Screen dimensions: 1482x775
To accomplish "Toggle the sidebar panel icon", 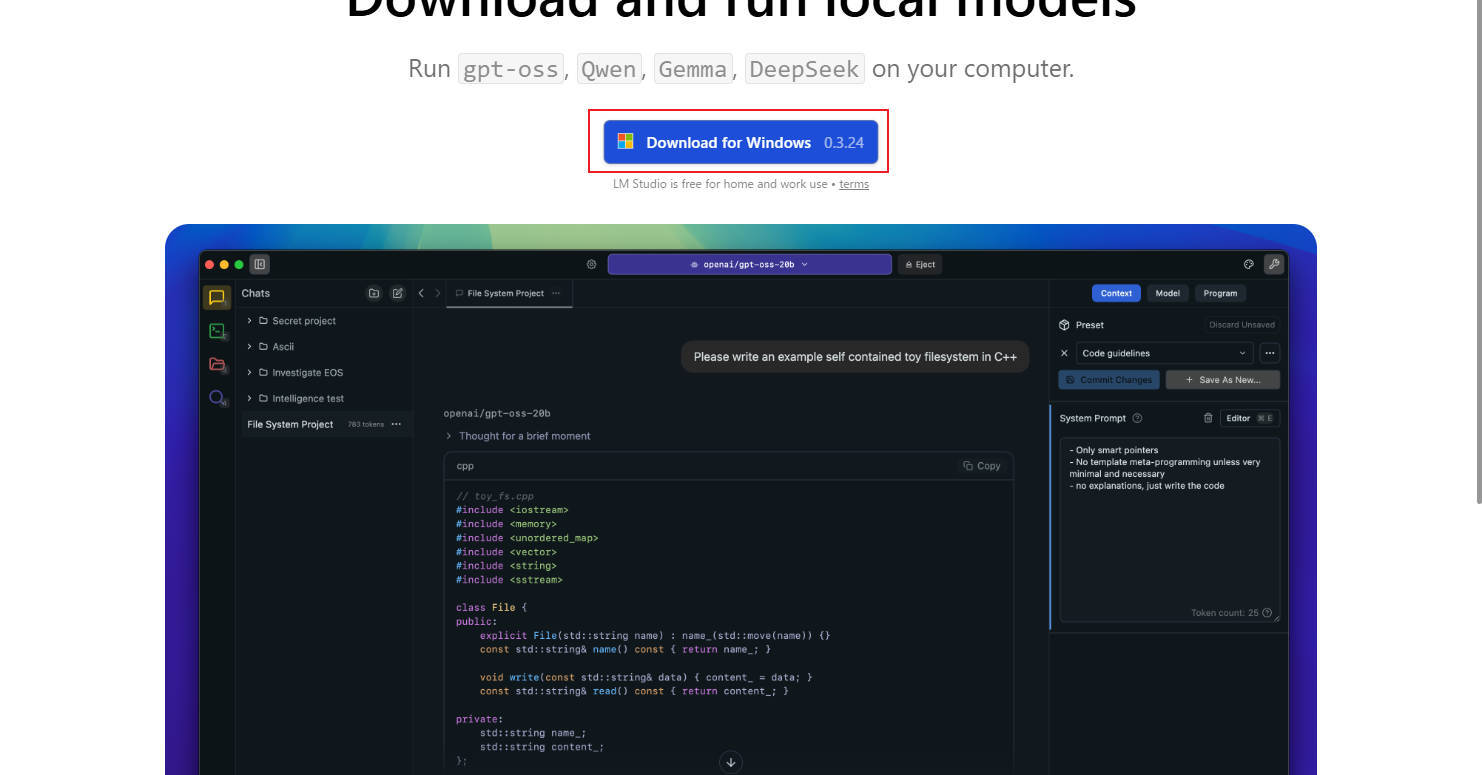I will [260, 264].
